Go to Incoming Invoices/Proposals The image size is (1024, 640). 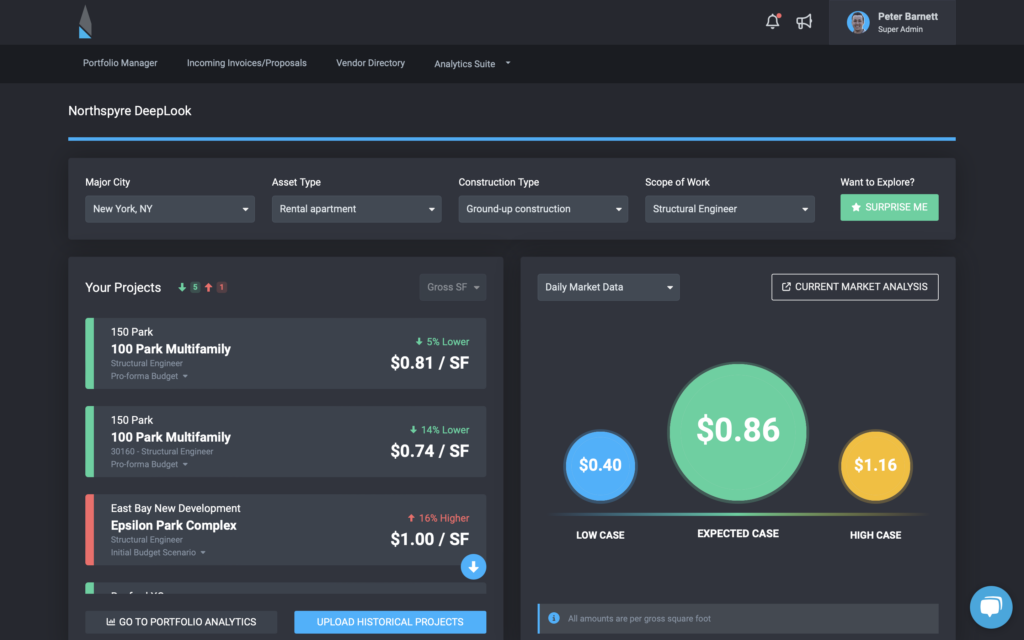point(247,63)
